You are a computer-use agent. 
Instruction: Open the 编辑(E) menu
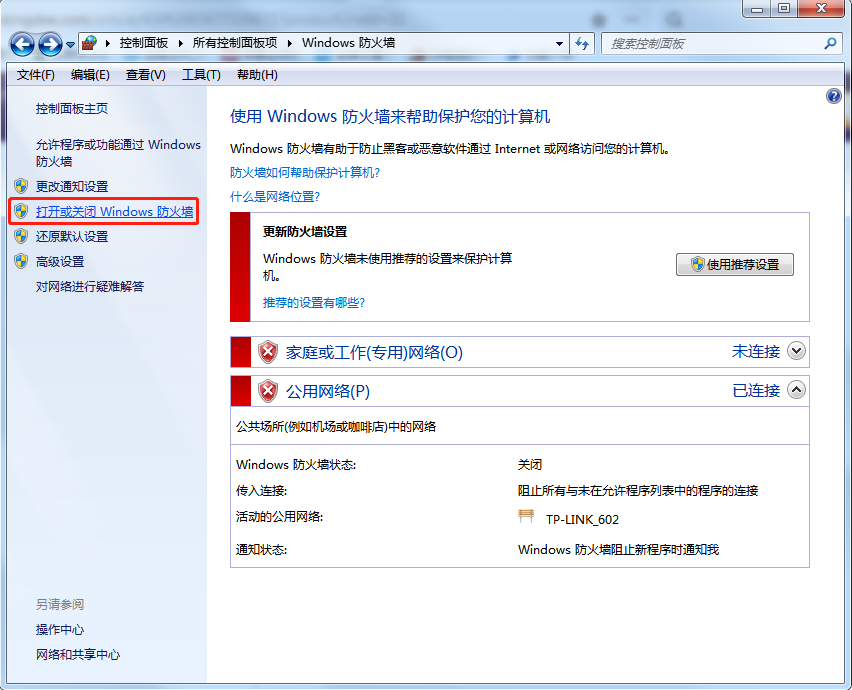(90, 74)
